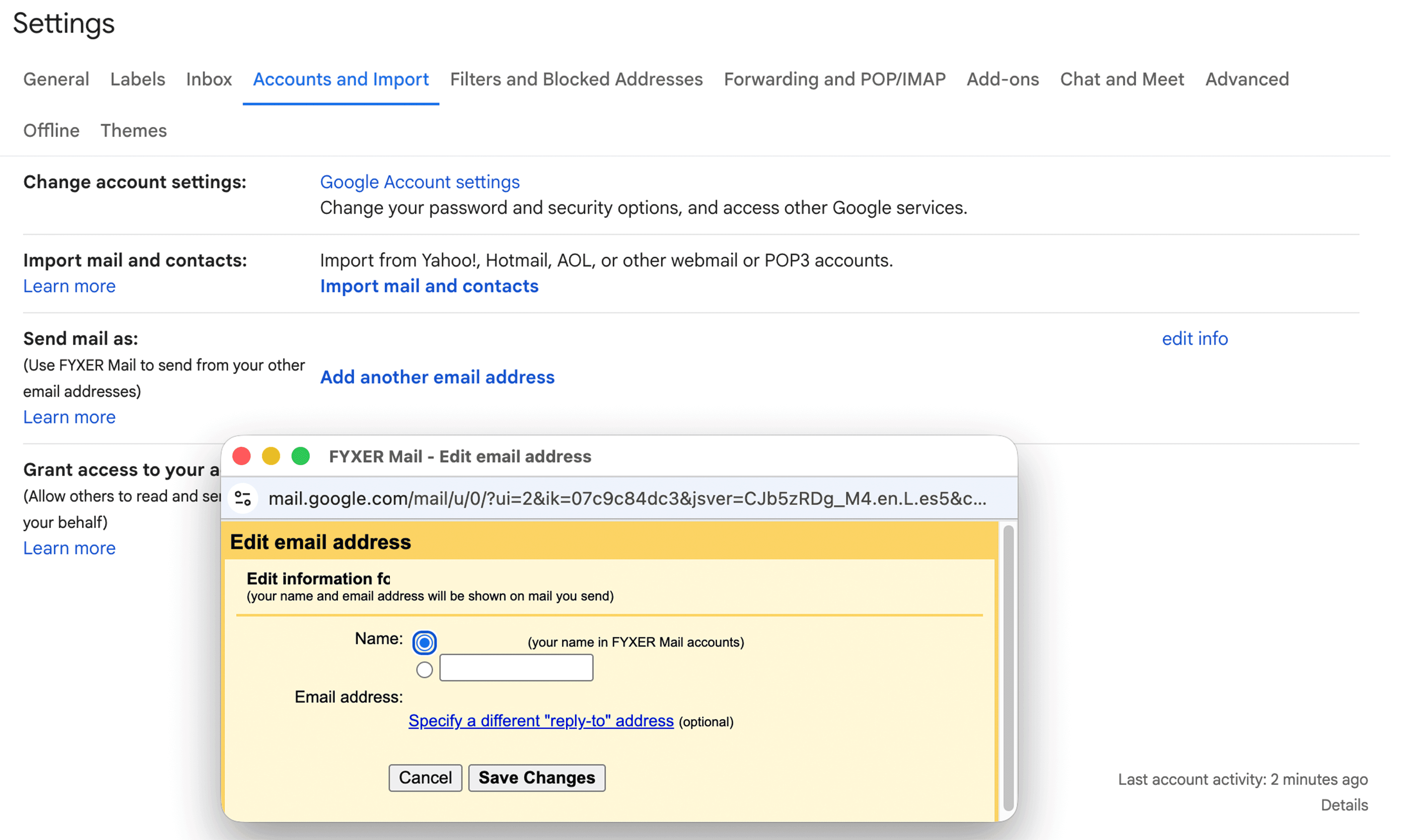This screenshot has height=840, width=1407.
Task: Click Learn more under Send mail as
Action: pos(69,417)
